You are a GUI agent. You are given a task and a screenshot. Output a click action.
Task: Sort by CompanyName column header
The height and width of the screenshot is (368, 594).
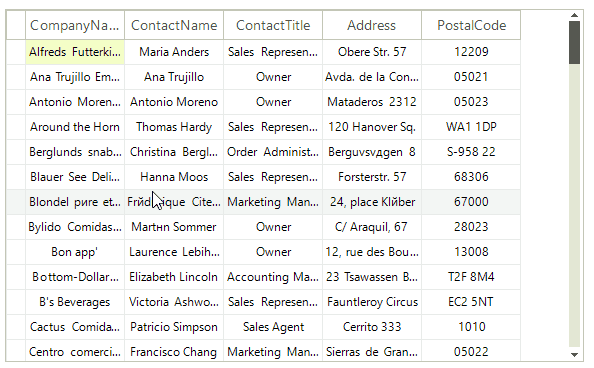click(x=75, y=25)
